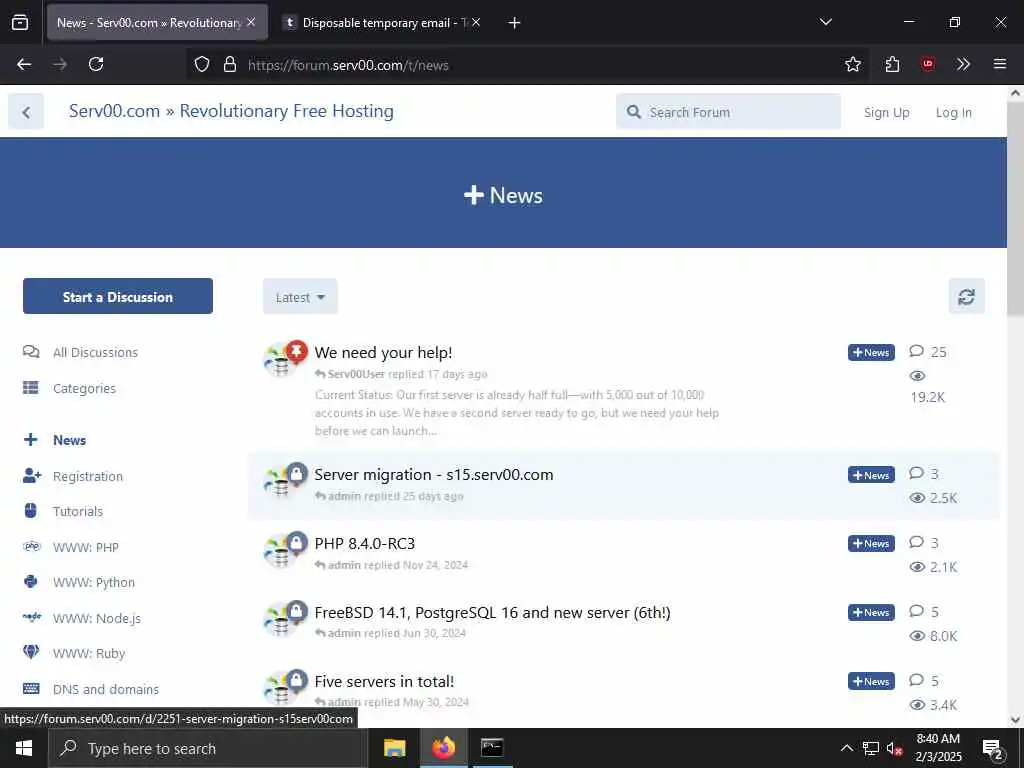Open the Latest sort dropdown

[x=300, y=297]
